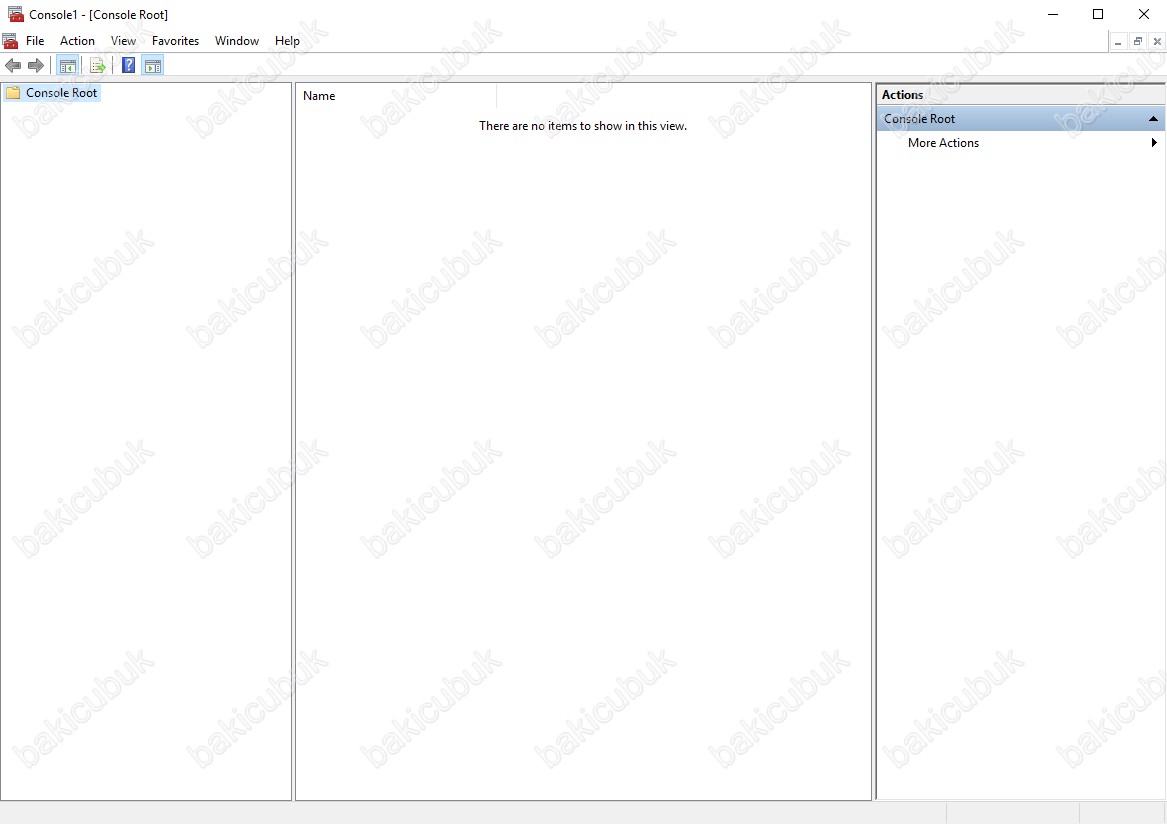The image size is (1167, 824).
Task: Close the inner Console Root child window
Action: click(x=1157, y=42)
